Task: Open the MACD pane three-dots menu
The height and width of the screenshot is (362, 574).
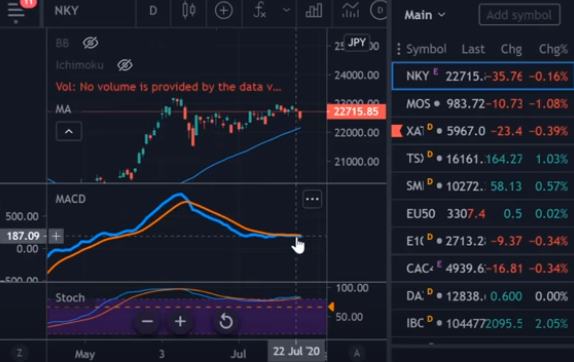Action: (312, 199)
